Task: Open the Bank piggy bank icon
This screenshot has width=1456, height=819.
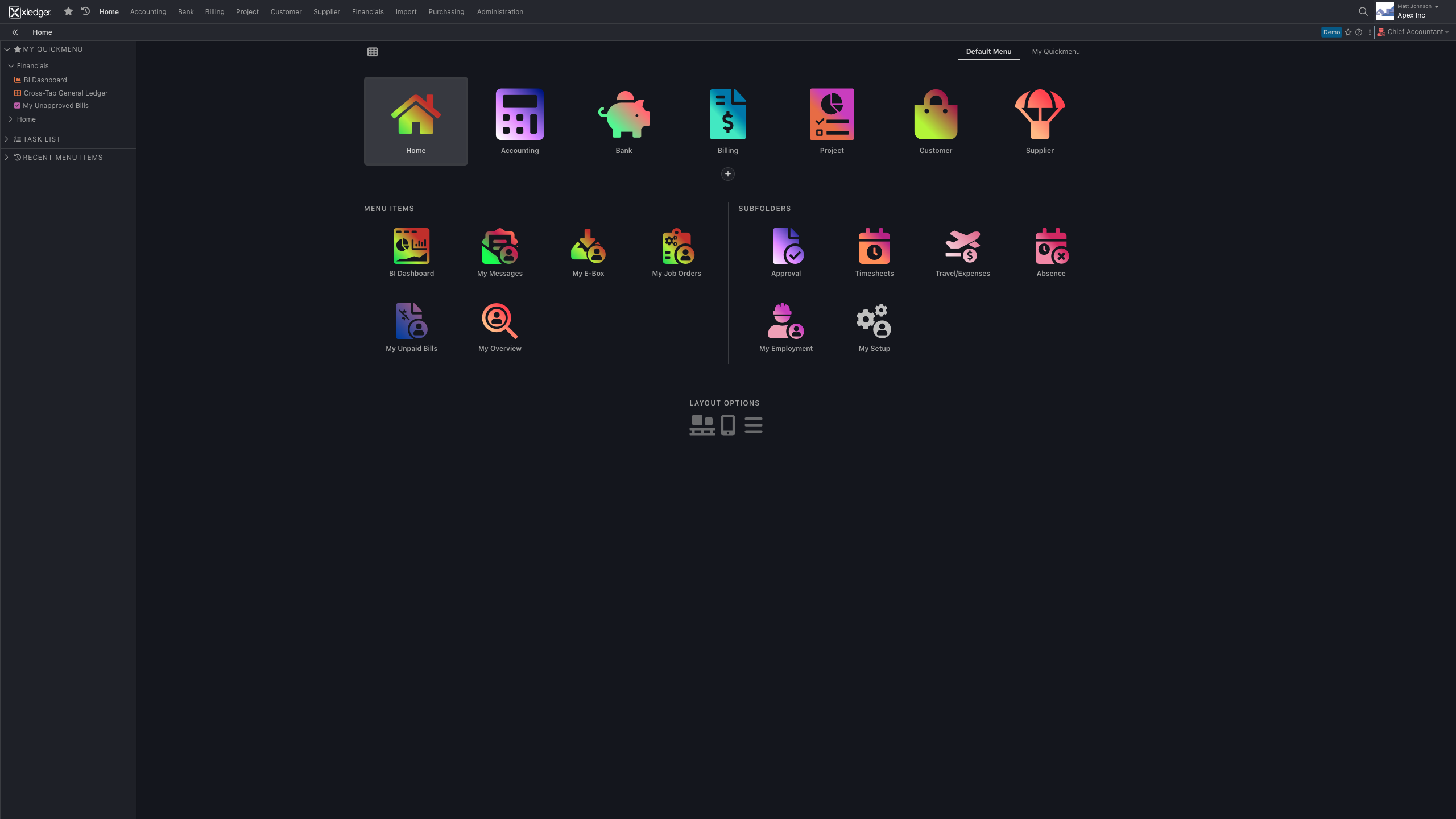Action: tap(624, 115)
